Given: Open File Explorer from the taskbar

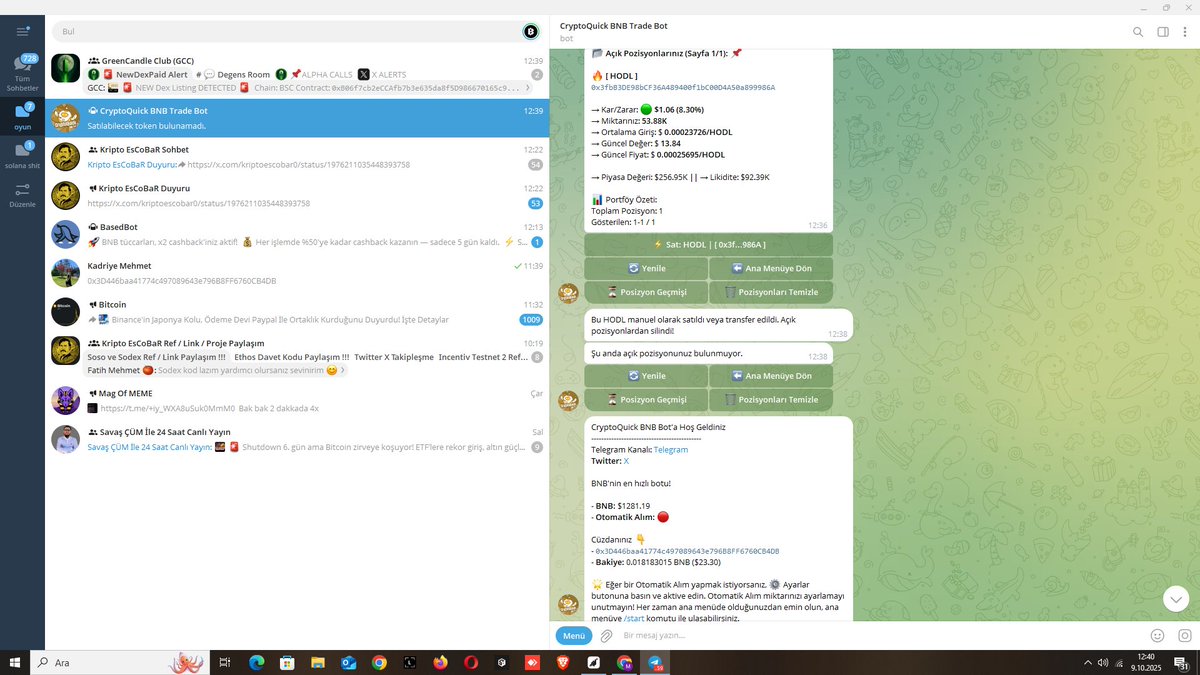Looking at the screenshot, I should 318,662.
